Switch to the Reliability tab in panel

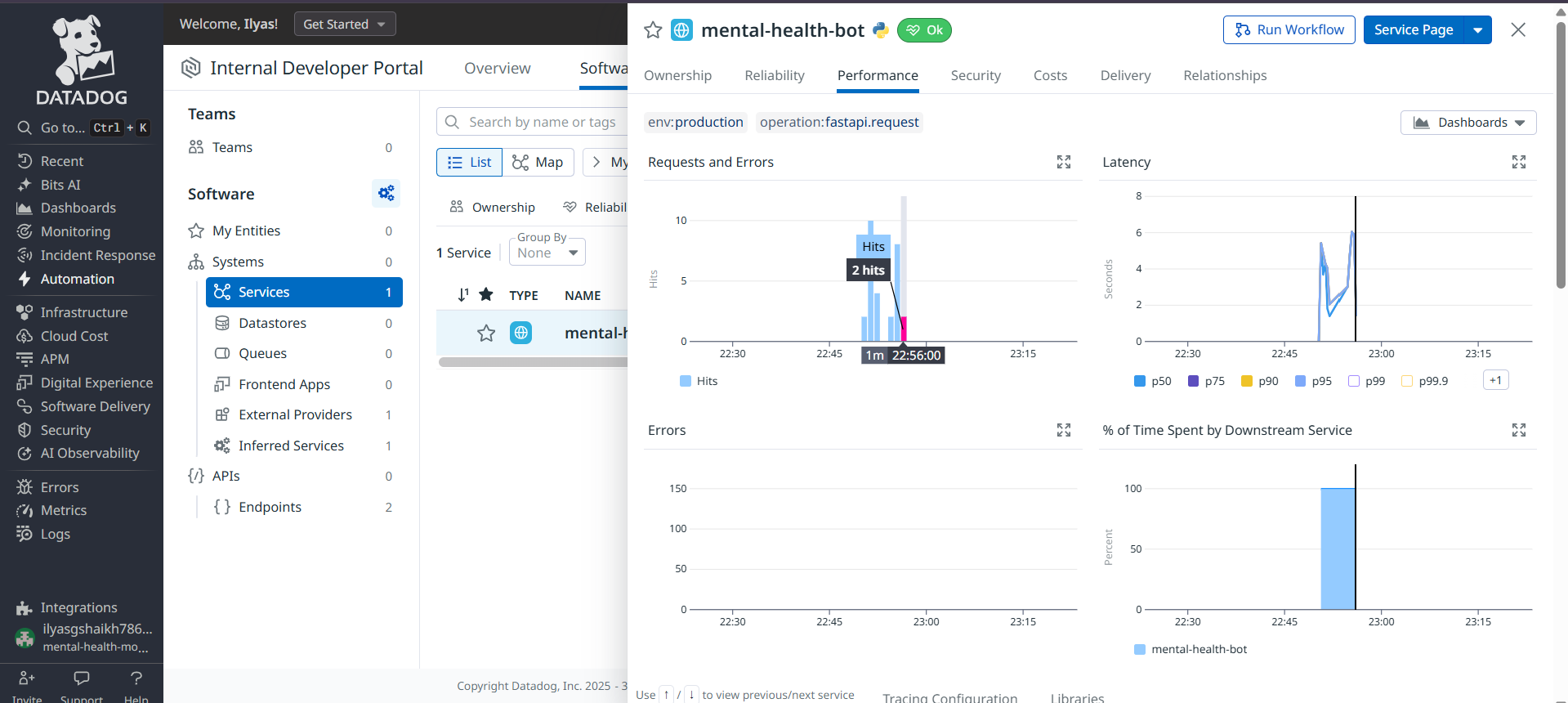pos(775,75)
